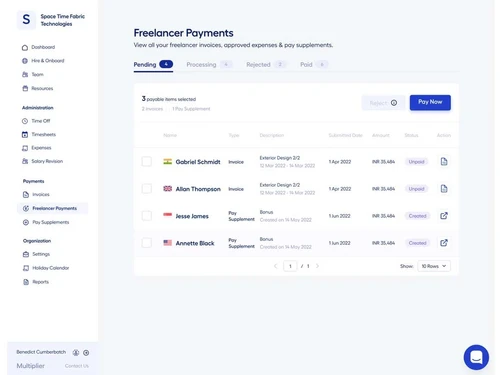500x375 pixels.
Task: Click the name Annette Black
Action: tap(195, 243)
